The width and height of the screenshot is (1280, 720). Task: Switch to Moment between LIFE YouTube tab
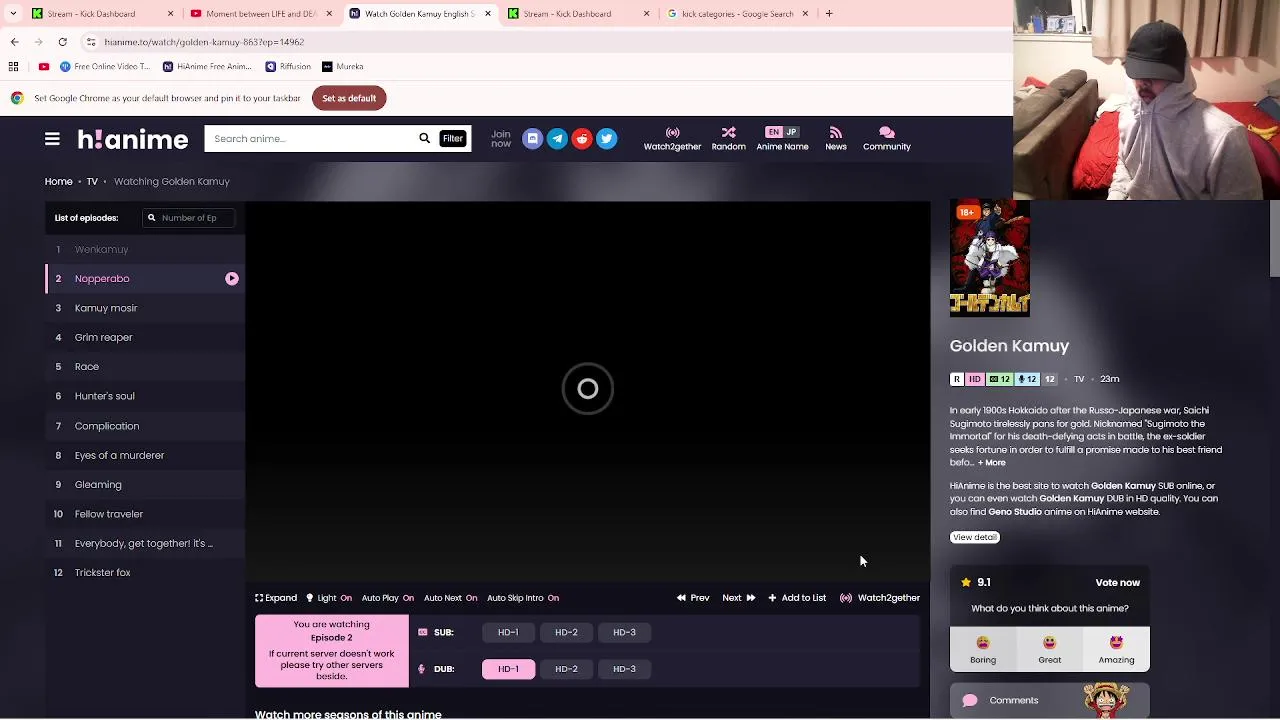(260, 14)
